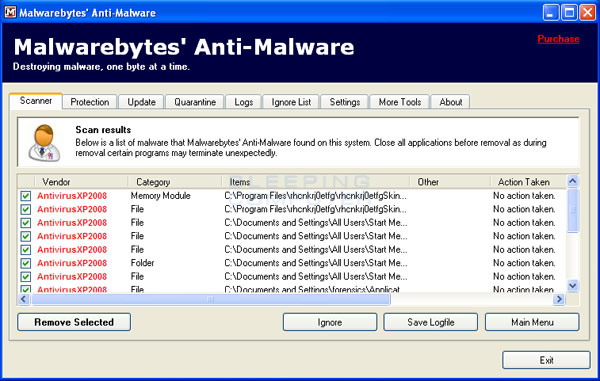Viewport: 600px width, 381px height.
Task: Save the scan with Save Logfile
Action: pos(430,322)
